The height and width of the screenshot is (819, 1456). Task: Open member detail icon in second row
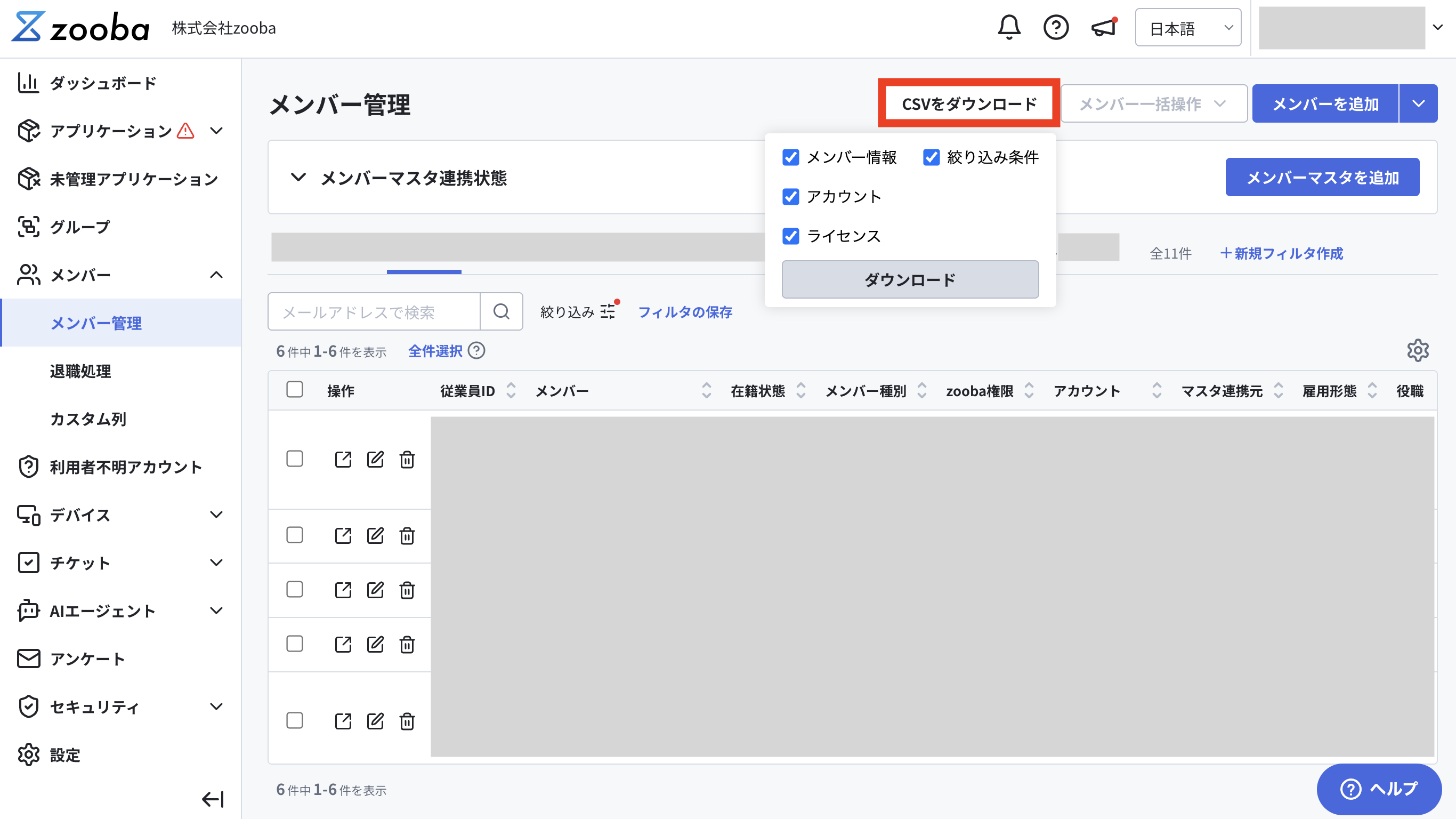[343, 536]
